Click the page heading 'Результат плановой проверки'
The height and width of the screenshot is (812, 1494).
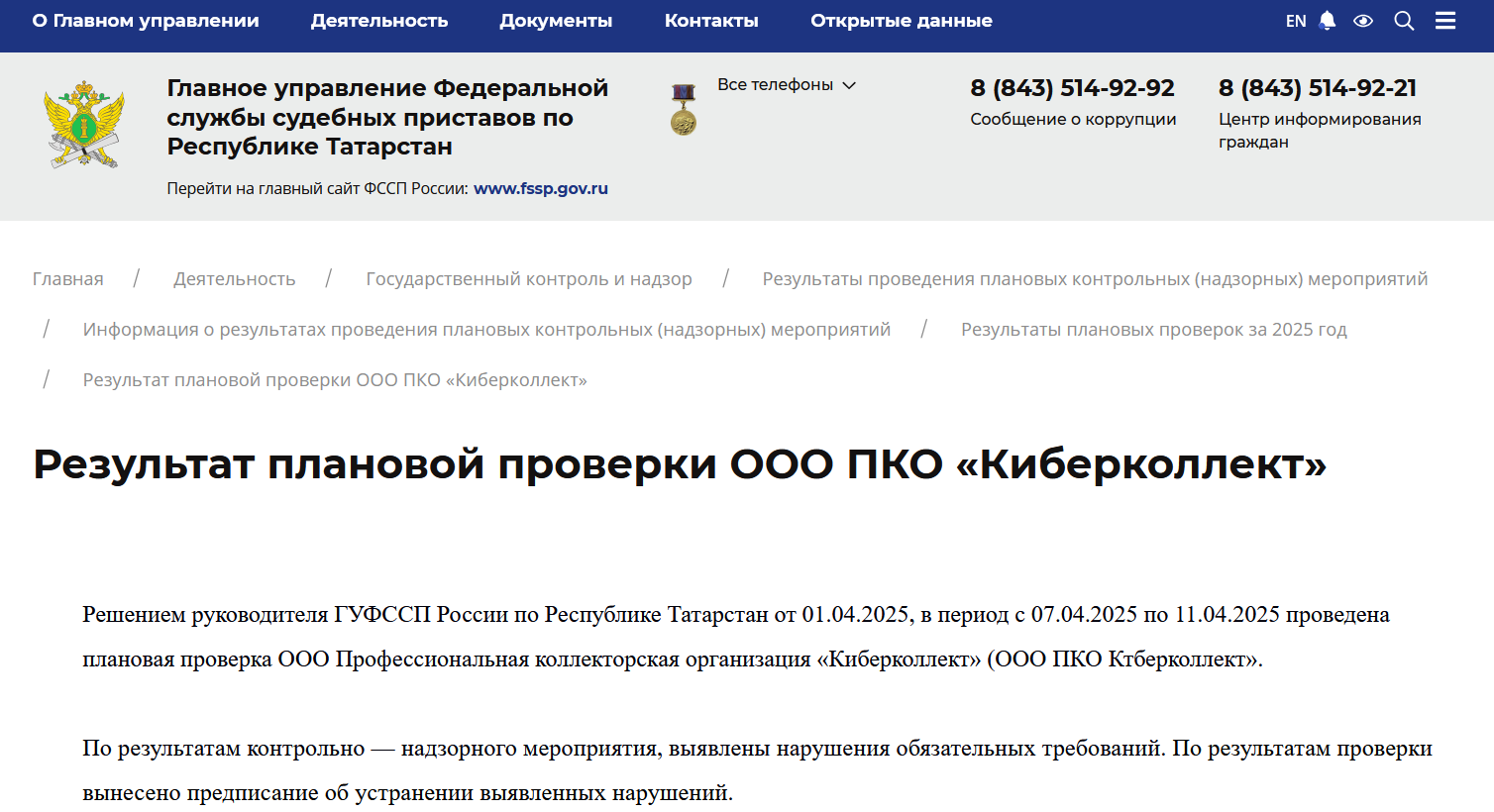click(680, 463)
